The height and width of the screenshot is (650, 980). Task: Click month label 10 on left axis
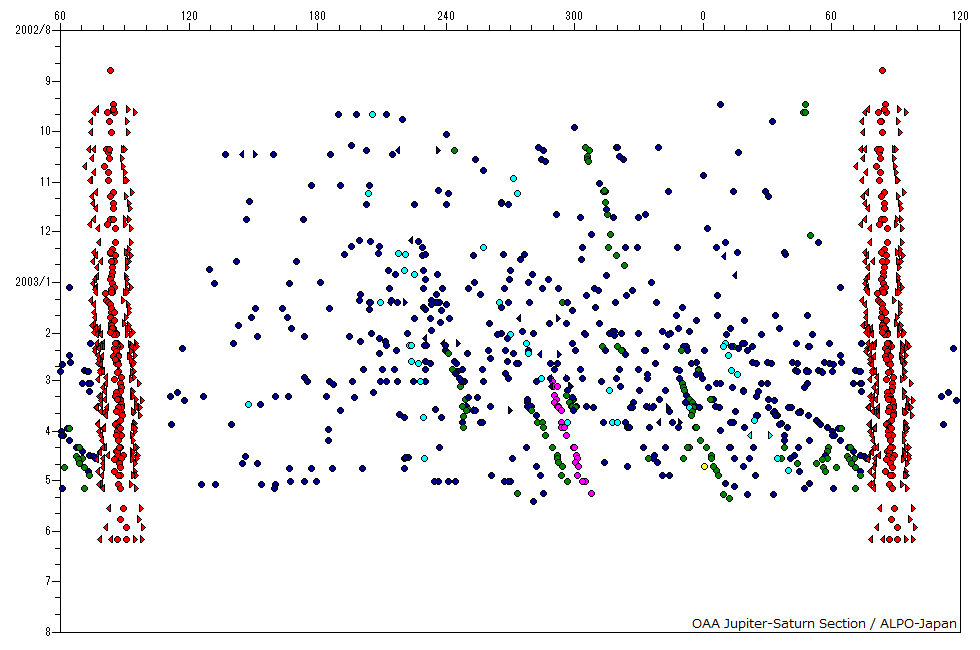pos(46,131)
